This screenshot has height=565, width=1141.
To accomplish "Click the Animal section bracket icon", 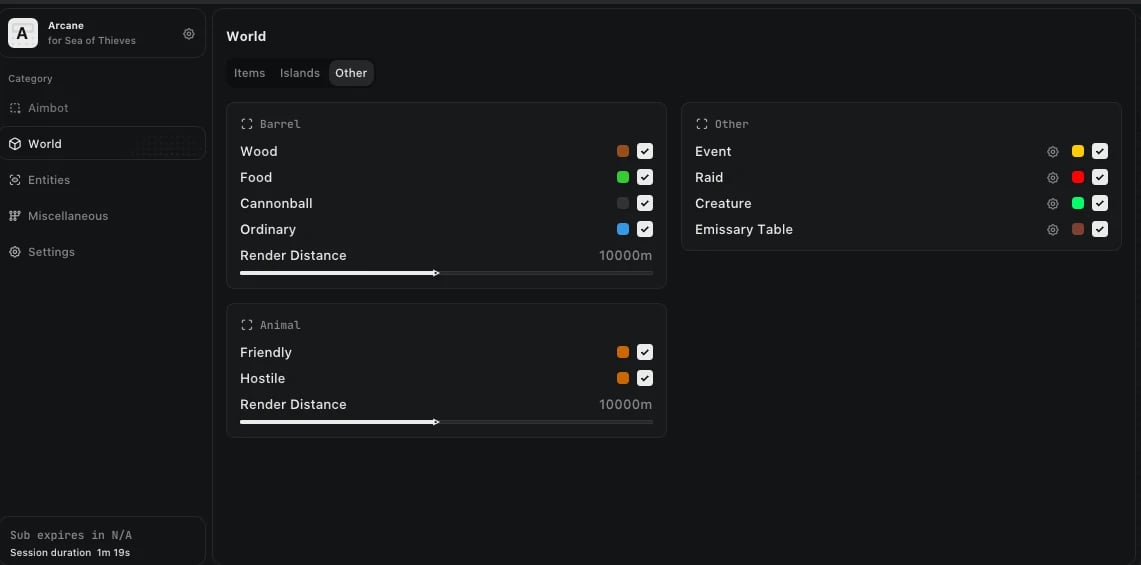I will 246,325.
